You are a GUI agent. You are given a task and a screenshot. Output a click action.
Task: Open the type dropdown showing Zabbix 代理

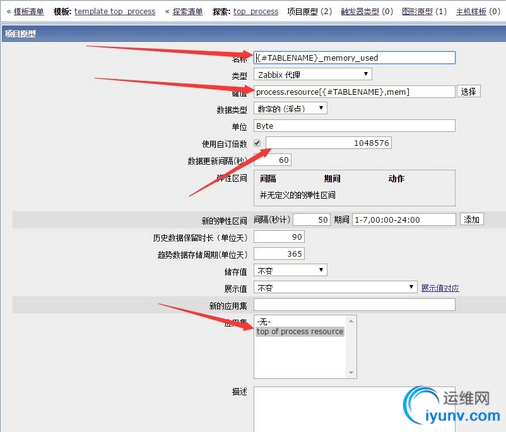(x=313, y=74)
